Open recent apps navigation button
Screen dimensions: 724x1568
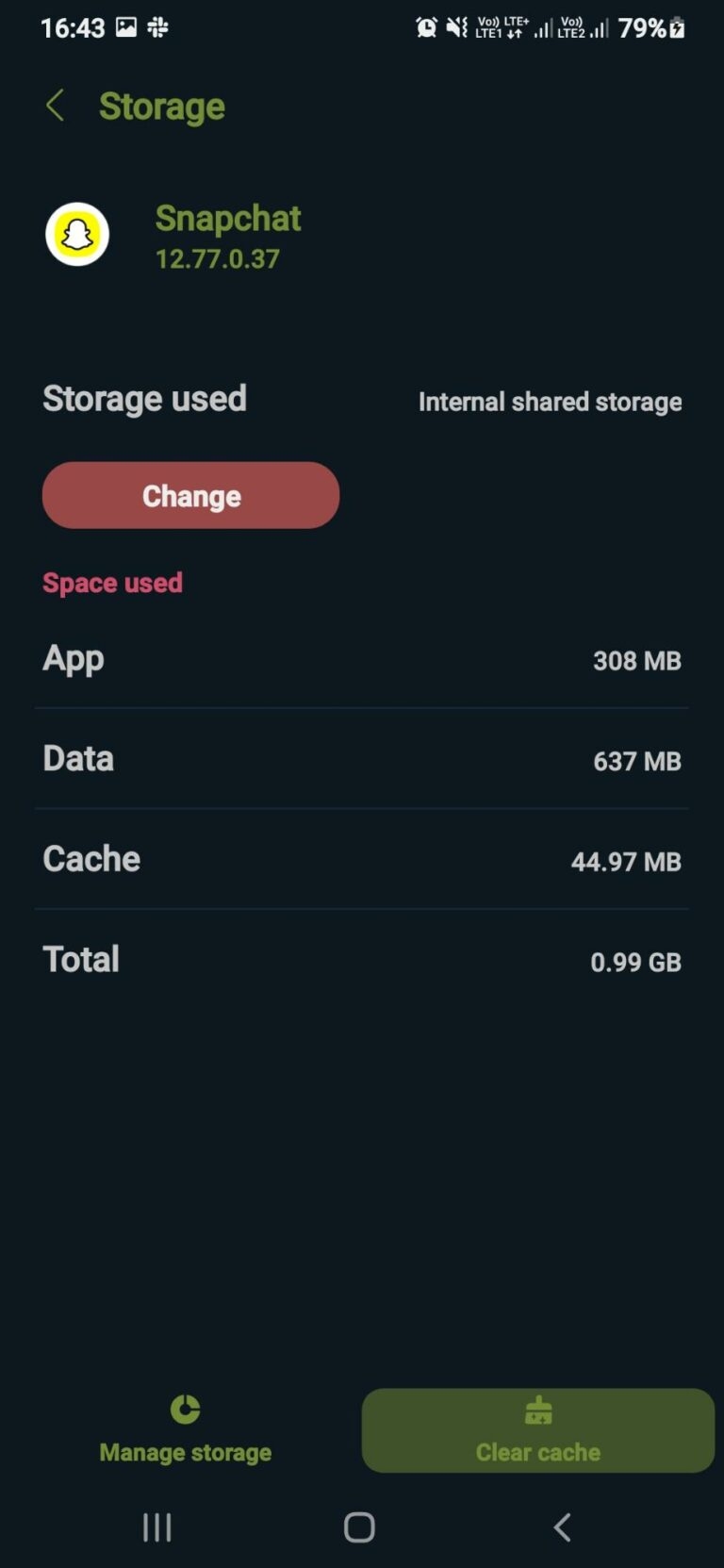(x=156, y=1527)
